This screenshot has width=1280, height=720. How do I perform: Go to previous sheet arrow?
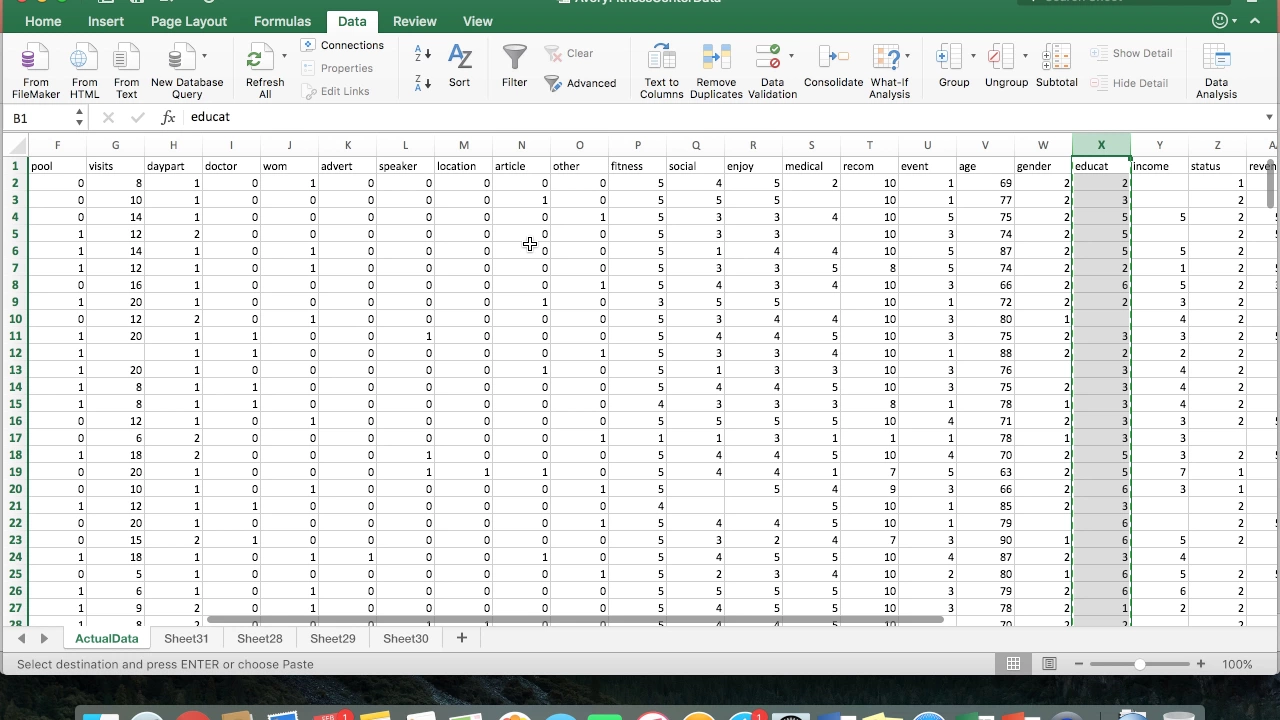pos(21,638)
